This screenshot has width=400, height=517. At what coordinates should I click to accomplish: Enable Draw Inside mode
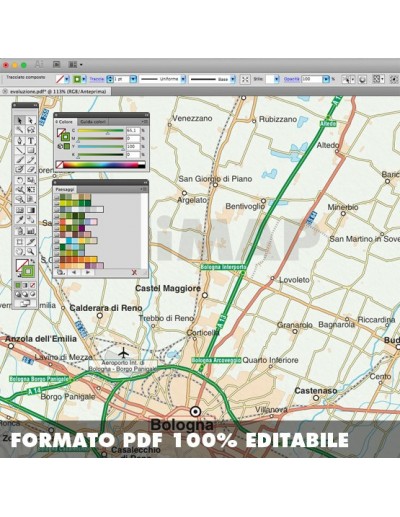pyautogui.click(x=32, y=294)
